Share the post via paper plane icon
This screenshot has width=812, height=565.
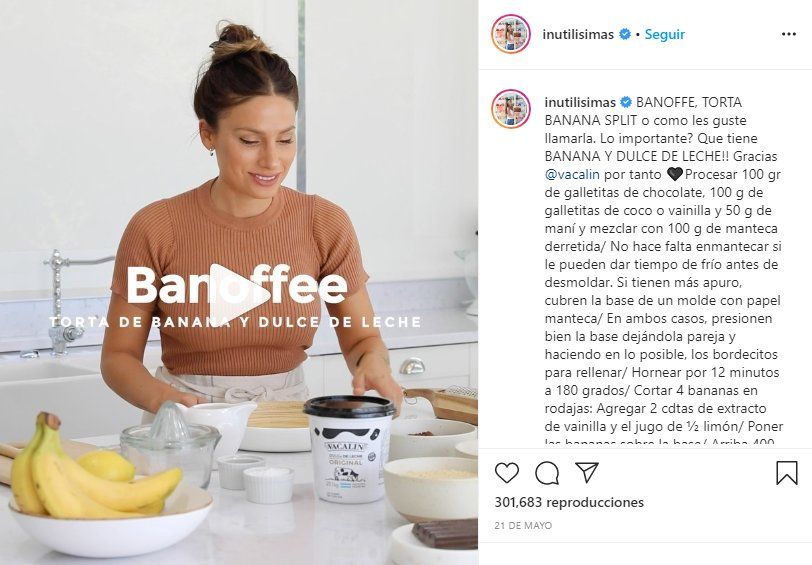587,472
